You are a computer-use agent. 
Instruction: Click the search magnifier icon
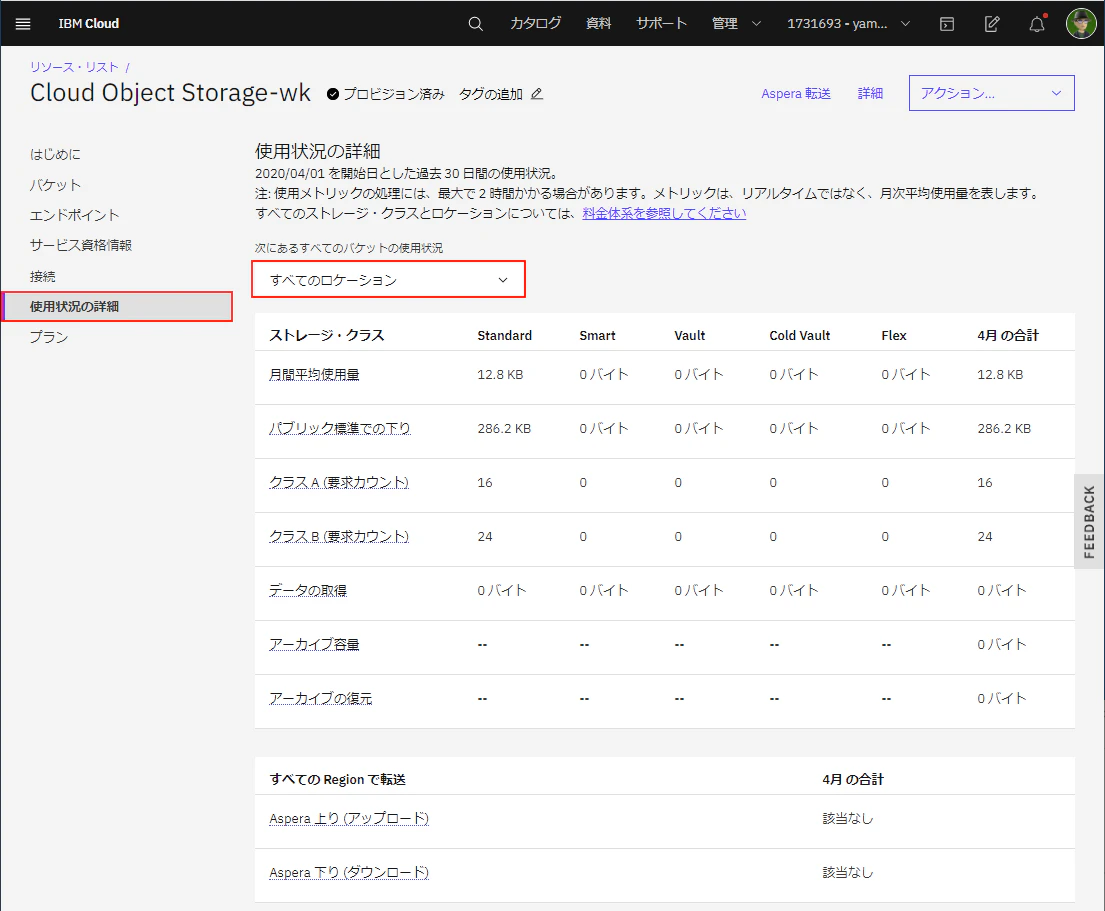click(476, 23)
